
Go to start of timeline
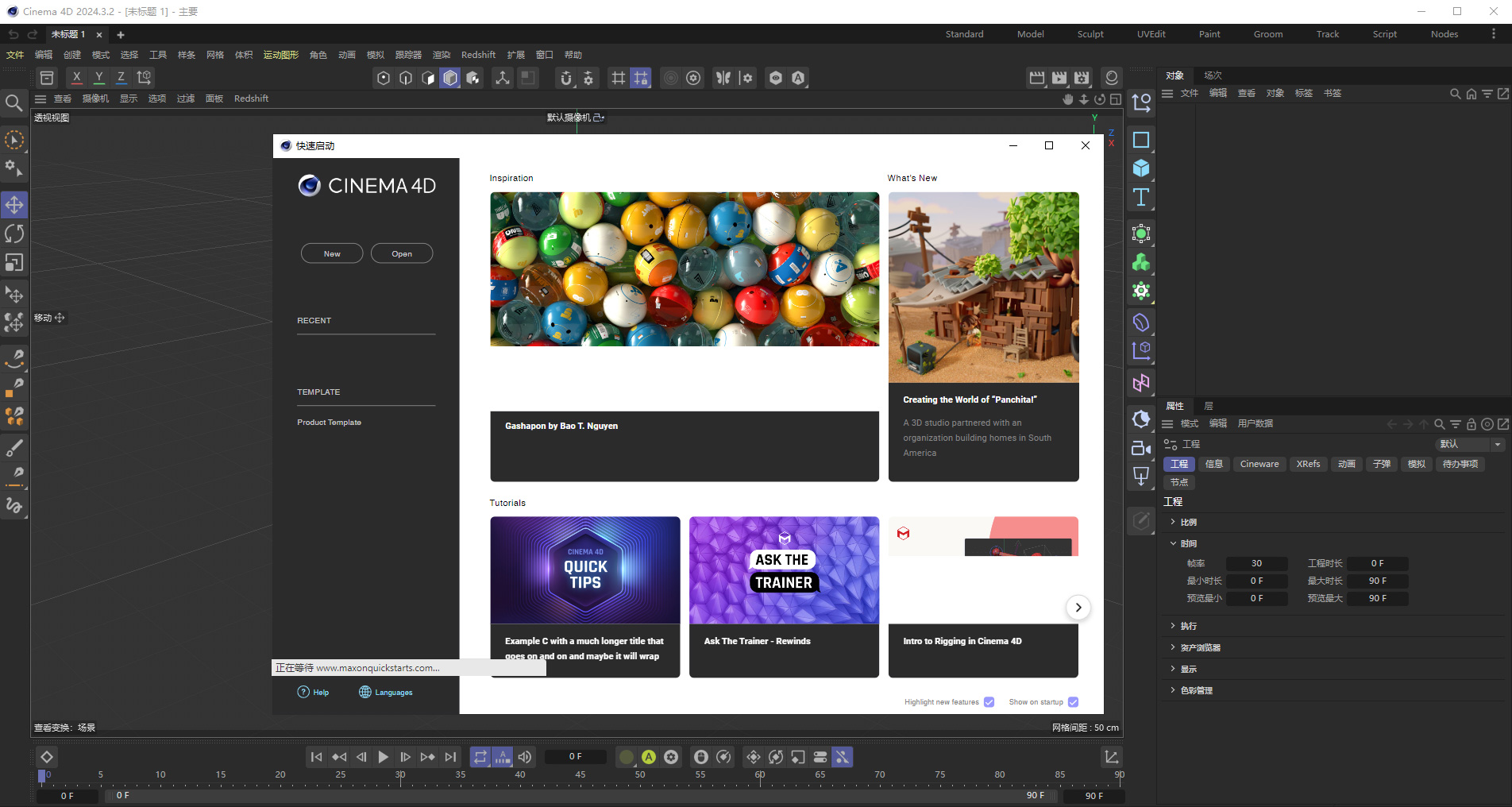316,757
